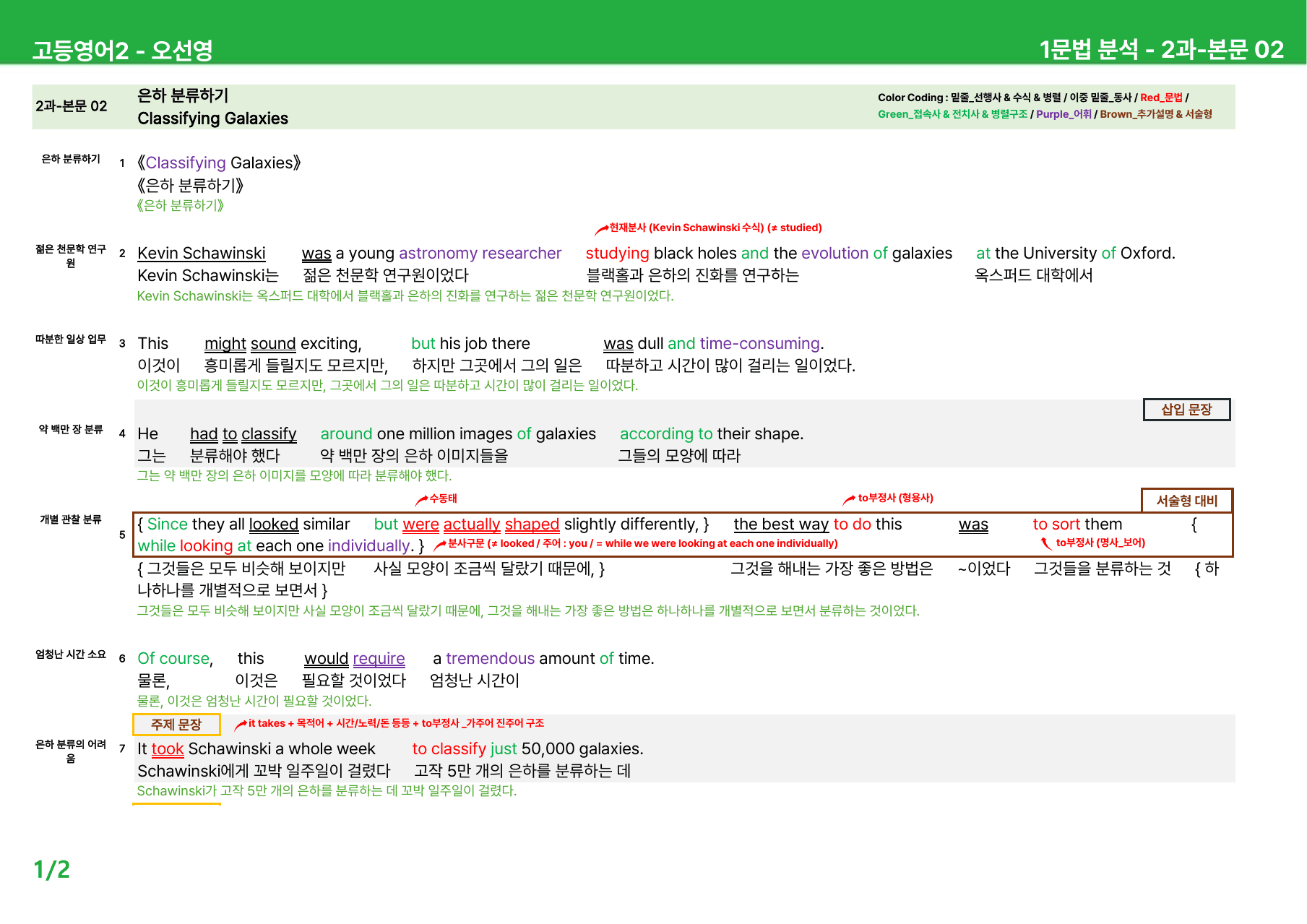
Task: Click the purple word 'individually'
Action: click(369, 546)
